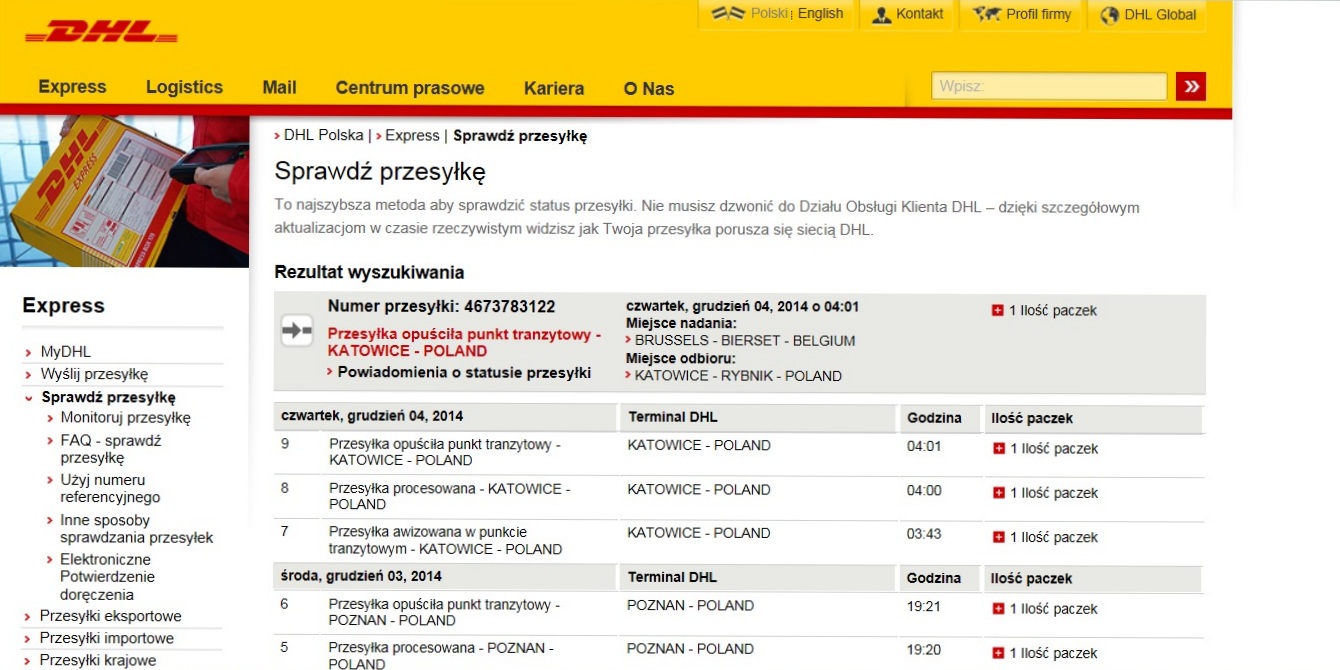Click the Profil firmy world map icon
Screen dimensions: 1340x670
[988, 15]
